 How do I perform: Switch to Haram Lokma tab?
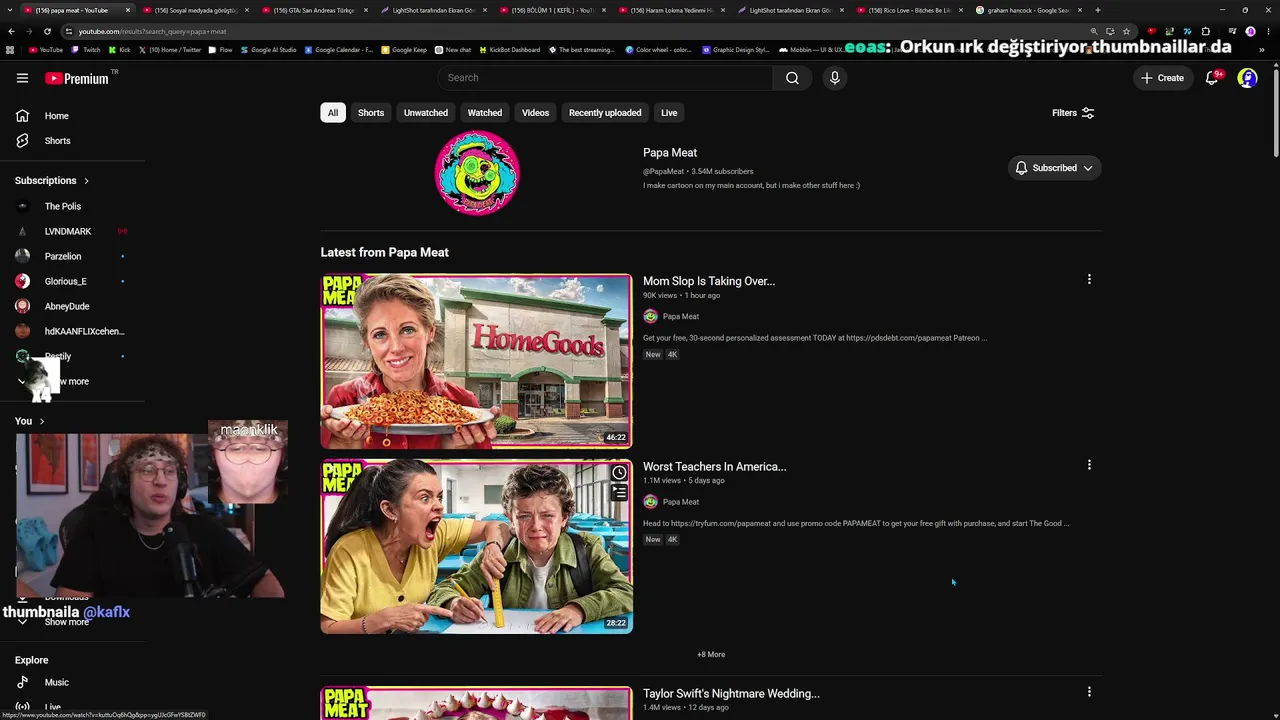(x=670, y=10)
